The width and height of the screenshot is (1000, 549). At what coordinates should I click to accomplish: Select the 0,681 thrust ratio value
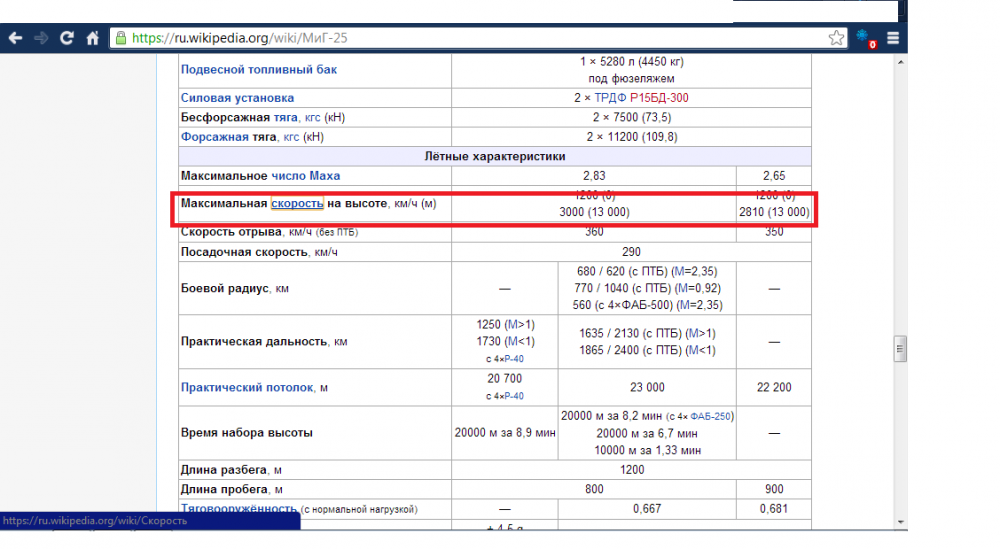tap(774, 509)
